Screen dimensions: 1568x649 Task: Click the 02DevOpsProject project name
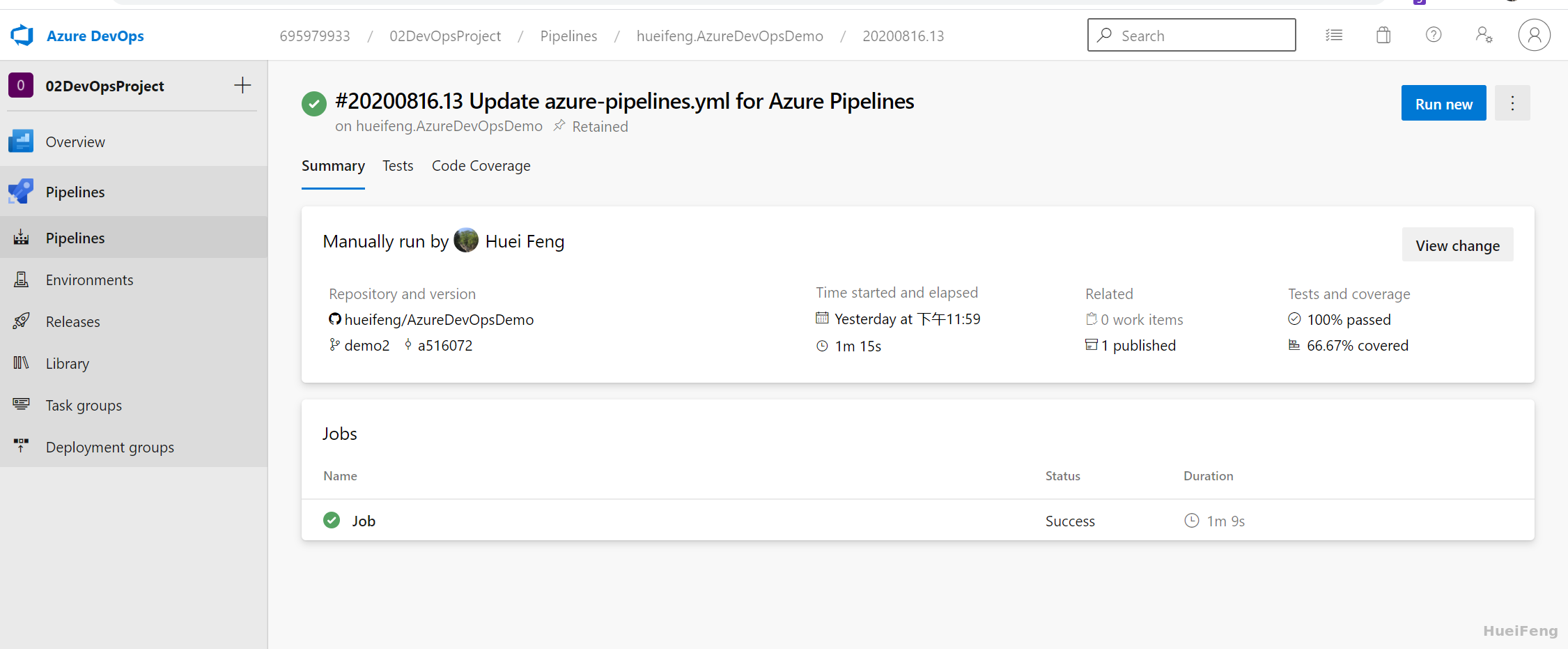[x=104, y=86]
